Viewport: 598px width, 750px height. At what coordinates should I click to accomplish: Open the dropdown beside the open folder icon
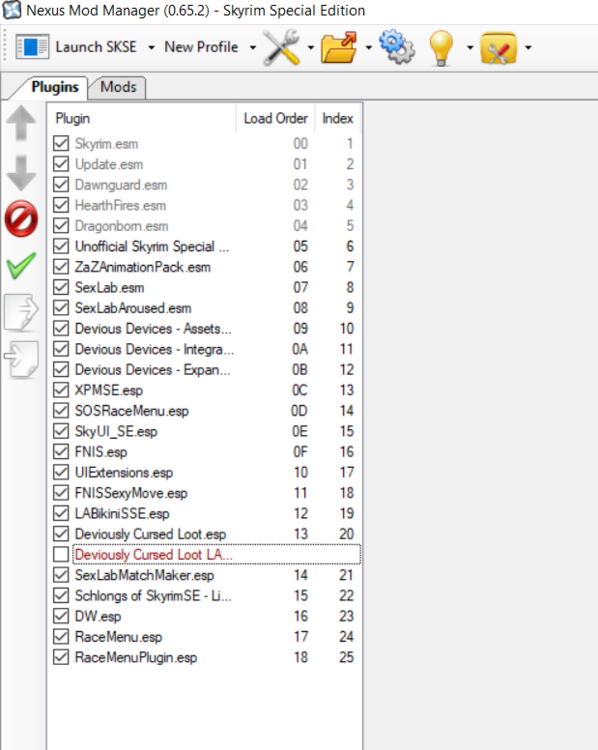pyautogui.click(x=368, y=47)
